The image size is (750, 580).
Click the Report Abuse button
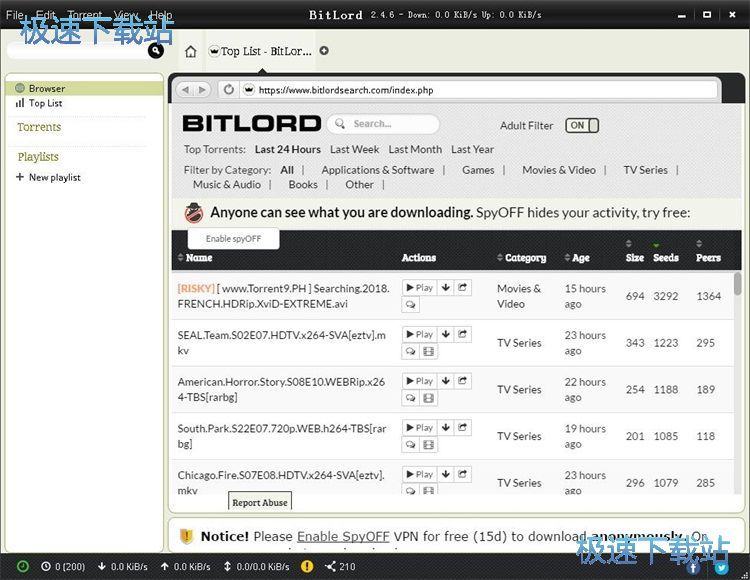pos(260,503)
